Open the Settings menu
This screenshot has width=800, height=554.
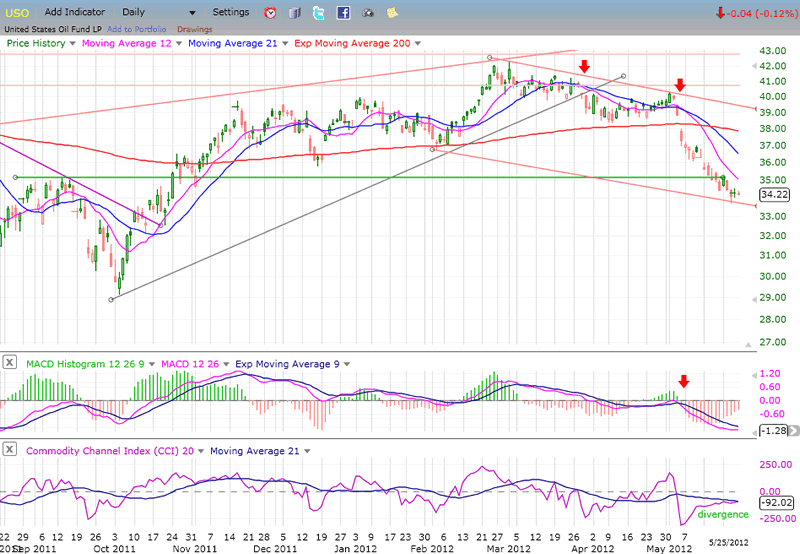point(231,12)
